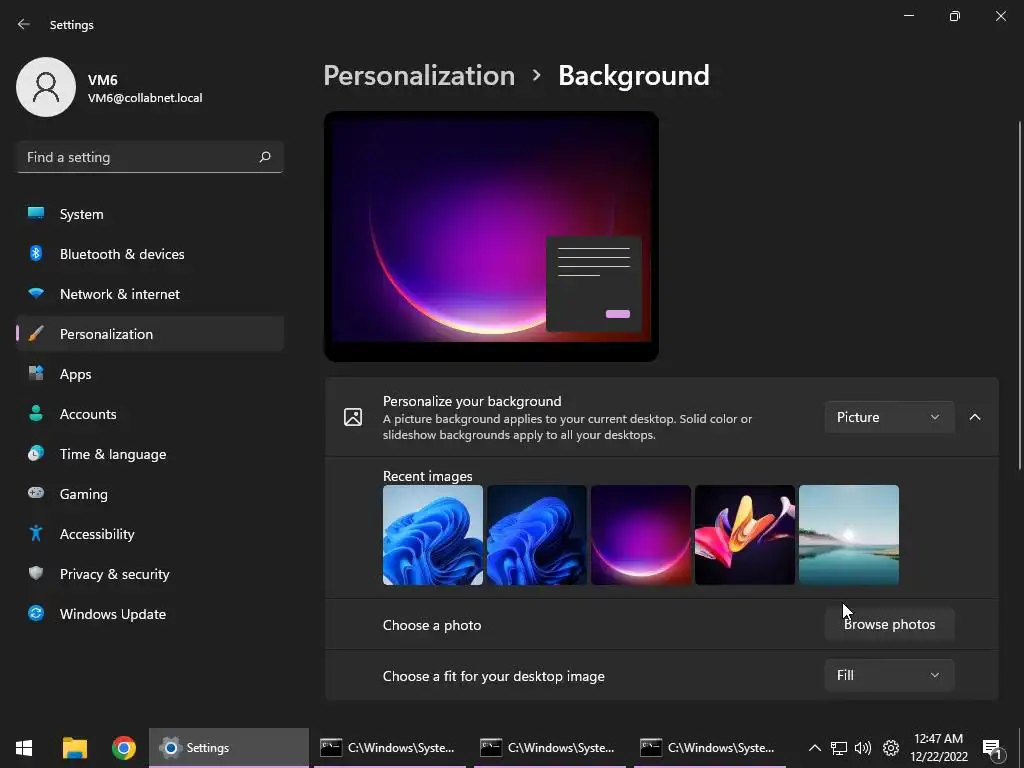
Task: Select the colorful flower wallpaper thumbnail
Action: coord(744,535)
